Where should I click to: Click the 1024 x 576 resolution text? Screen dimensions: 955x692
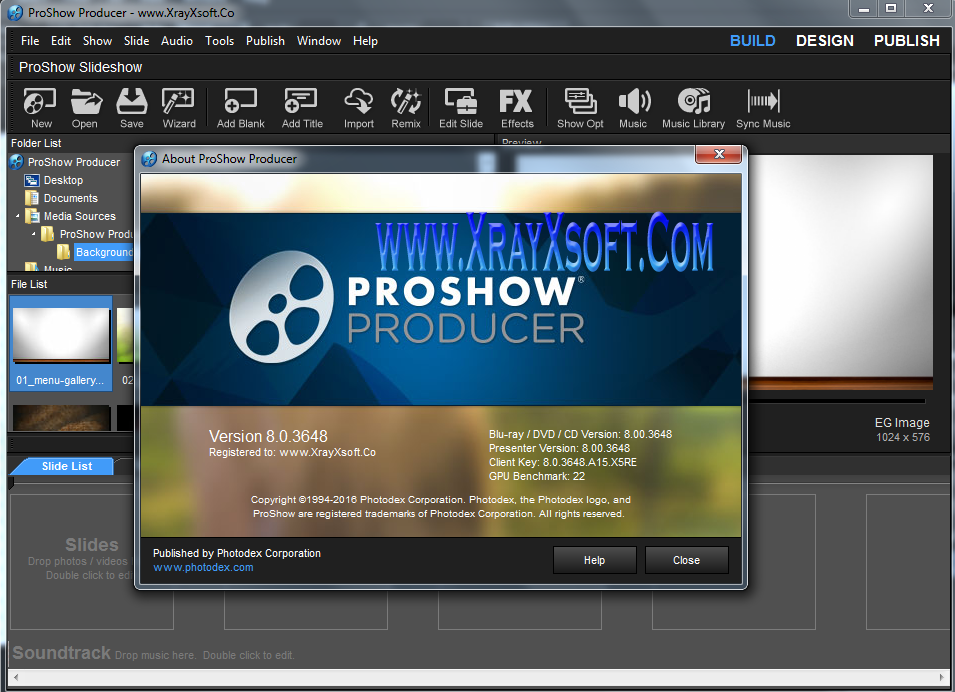point(903,437)
